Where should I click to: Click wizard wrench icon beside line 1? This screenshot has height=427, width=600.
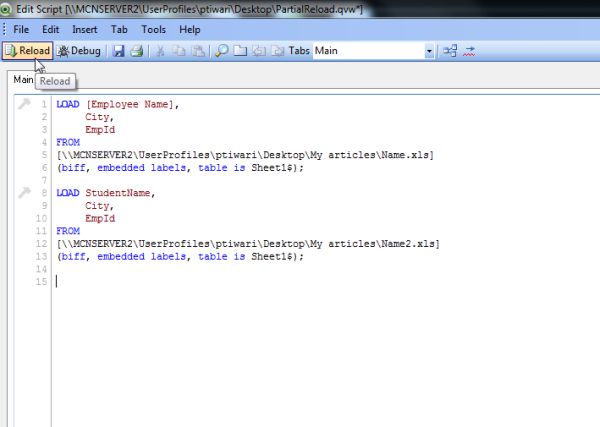tap(24, 103)
